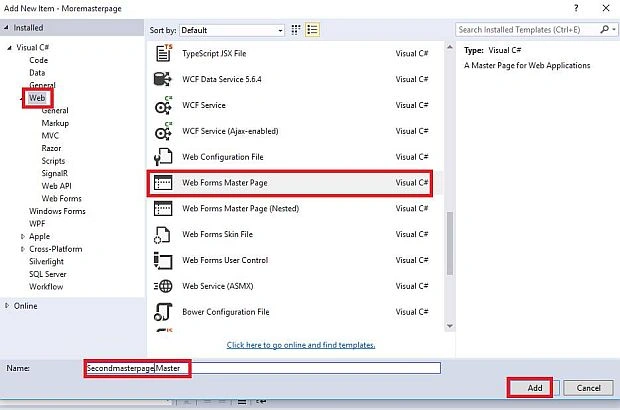The width and height of the screenshot is (620, 410).
Task: Select Razor under Web
Action: point(51,148)
